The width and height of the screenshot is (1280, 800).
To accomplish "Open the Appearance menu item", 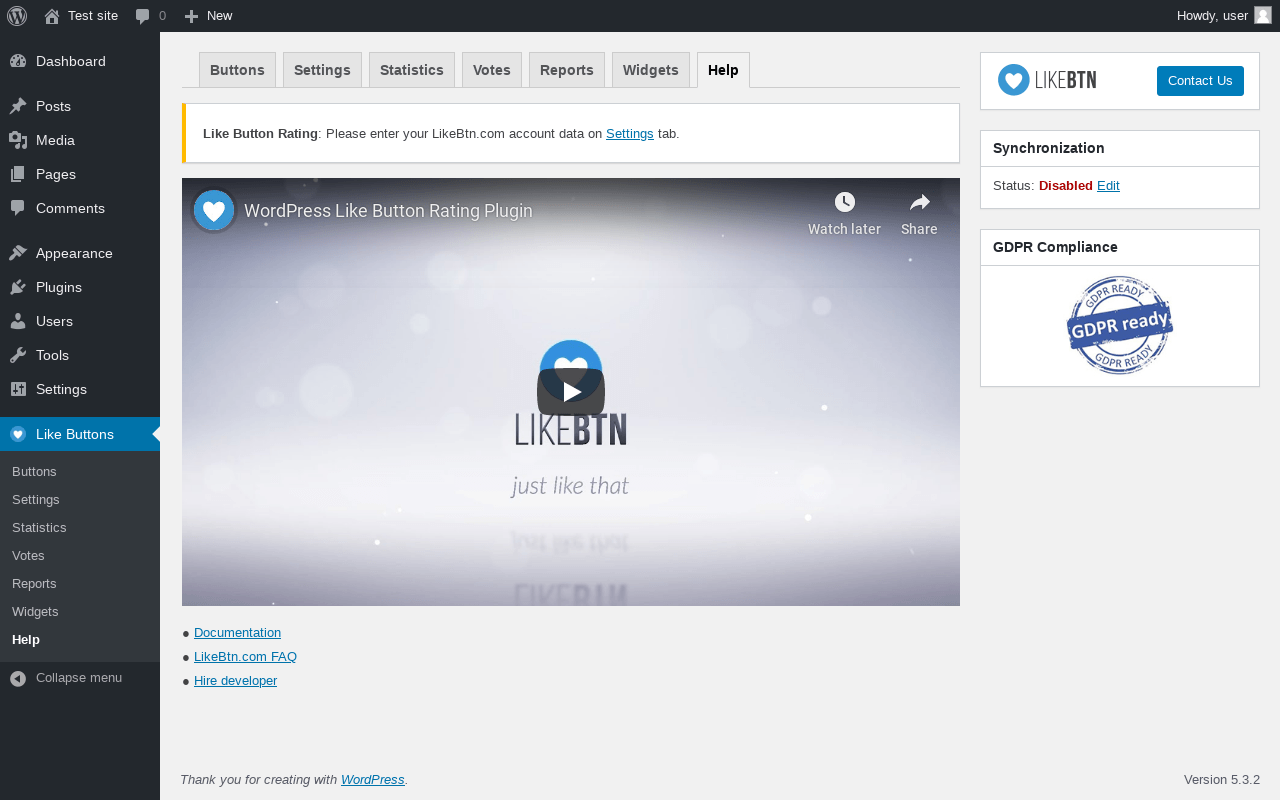I will pyautogui.click(x=80, y=253).
